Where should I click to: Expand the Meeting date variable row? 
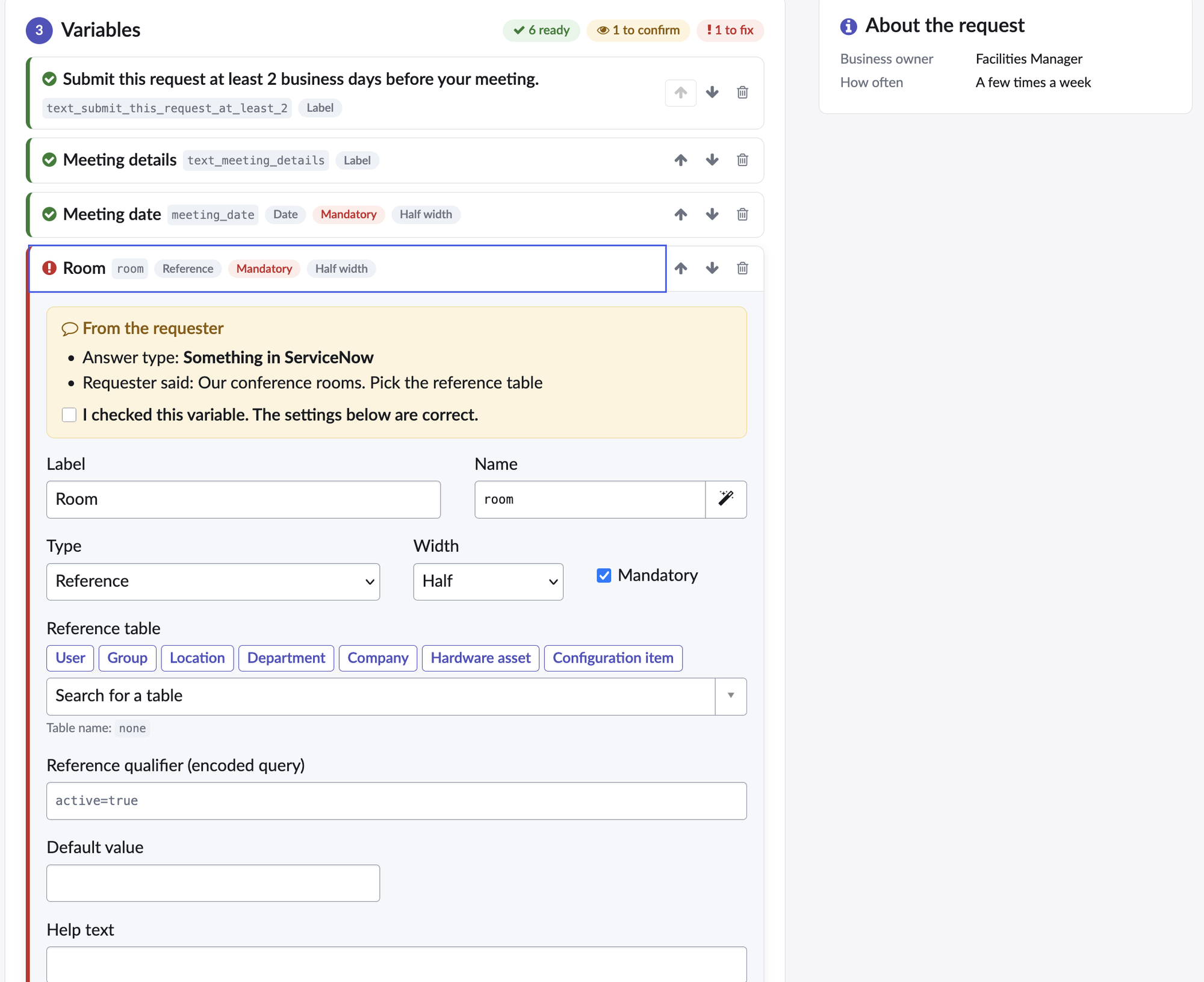[347, 214]
